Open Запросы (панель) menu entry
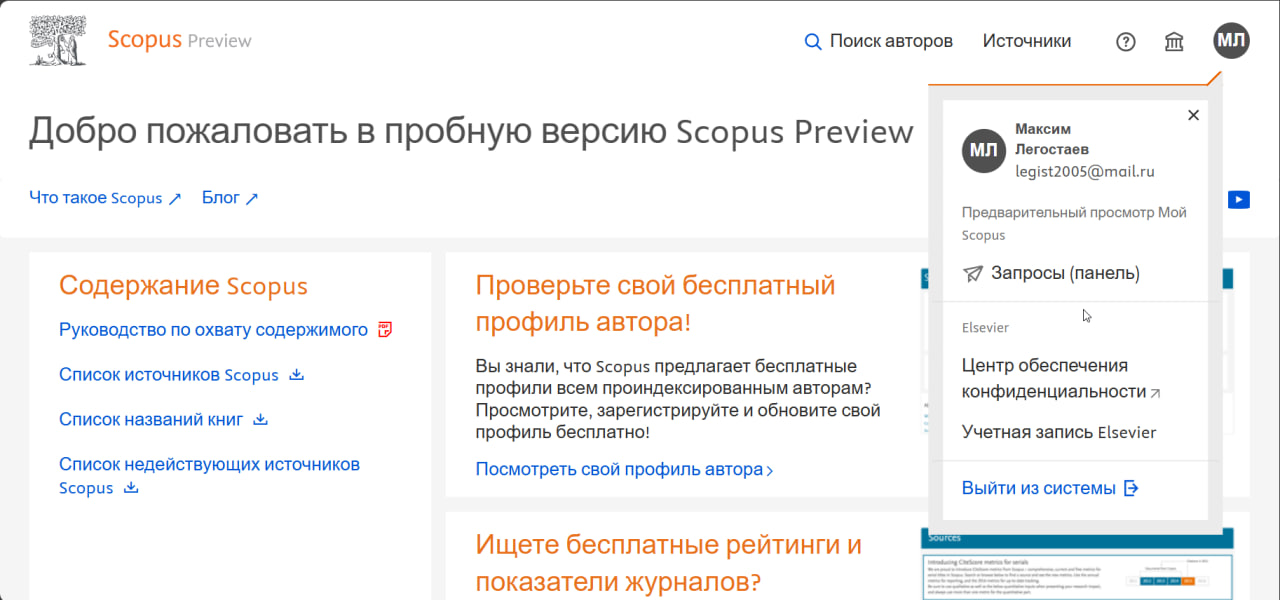1280x600 pixels. (x=1064, y=273)
